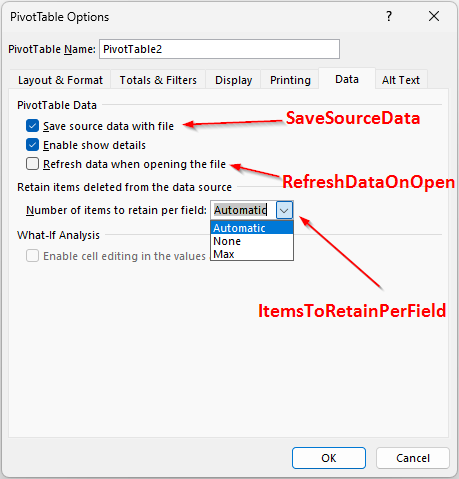This screenshot has height=479, width=459.
Task: Click the Cancel button
Action: (x=413, y=458)
